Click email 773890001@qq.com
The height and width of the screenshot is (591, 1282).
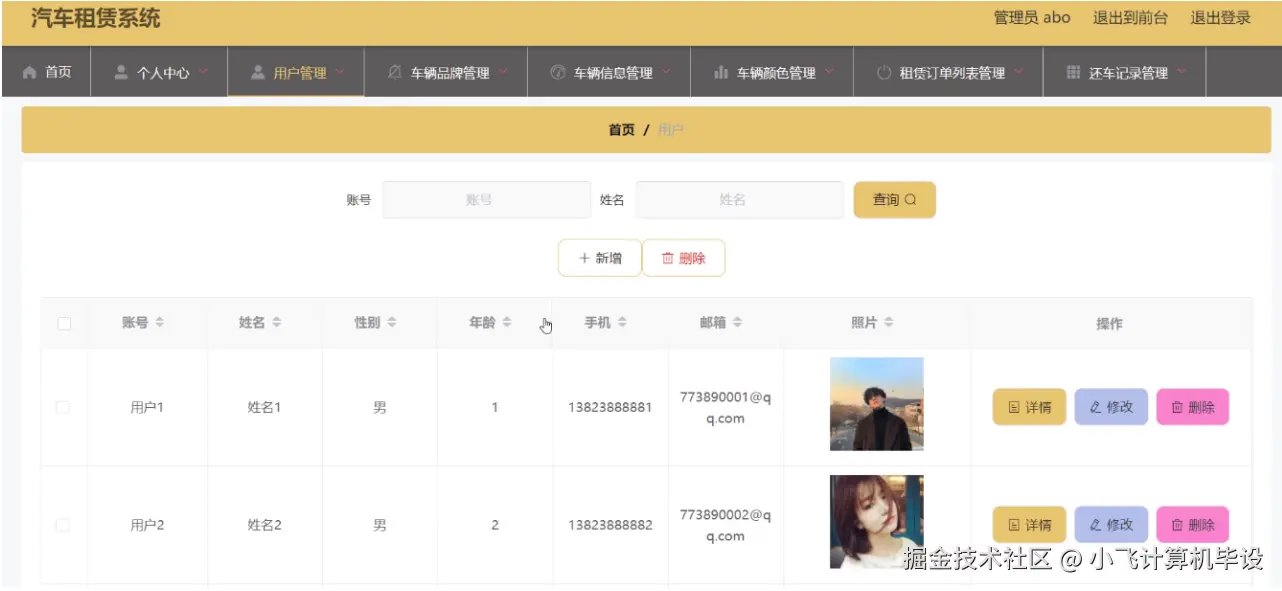point(725,408)
